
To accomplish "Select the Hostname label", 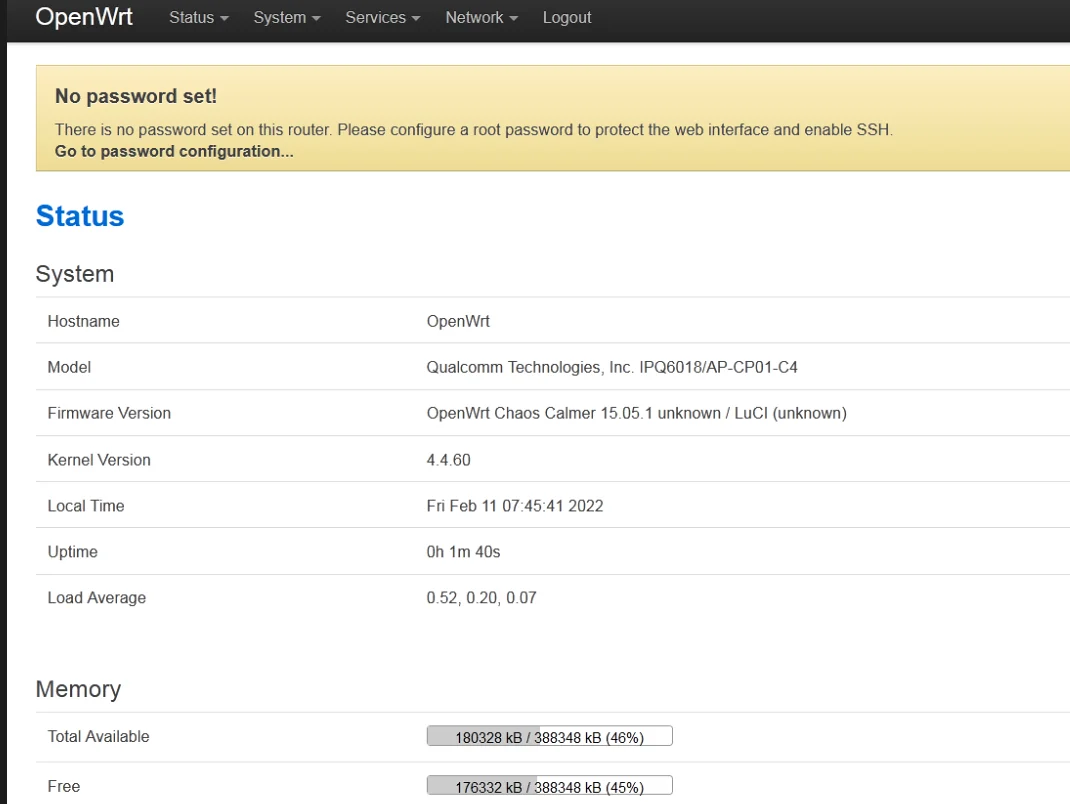I will (x=83, y=321).
